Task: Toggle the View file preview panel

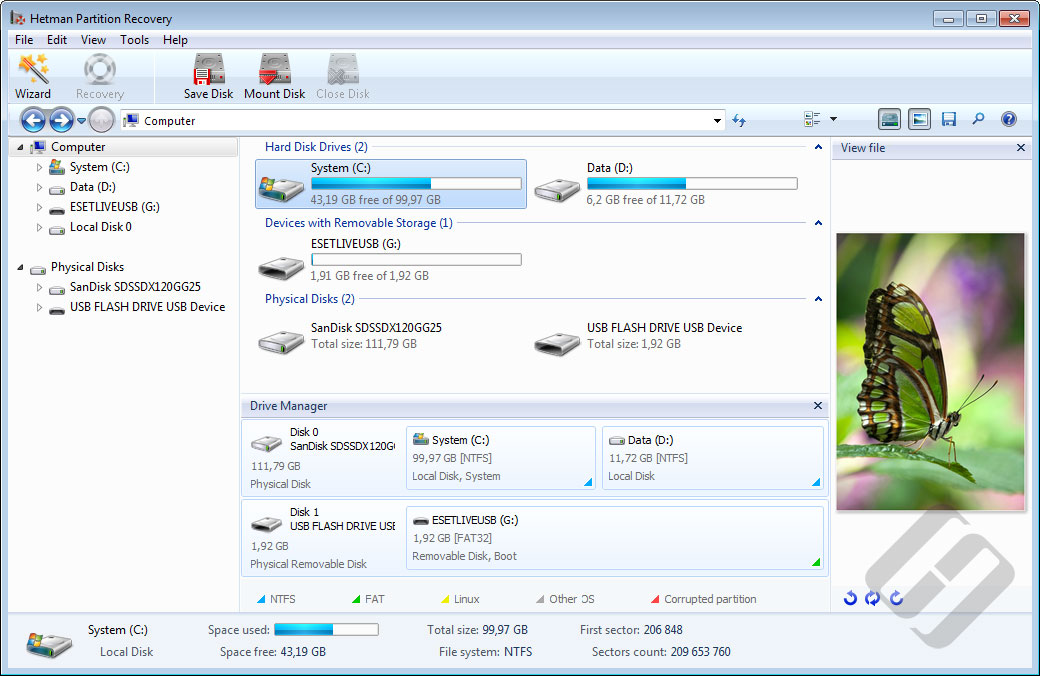Action: pos(918,119)
